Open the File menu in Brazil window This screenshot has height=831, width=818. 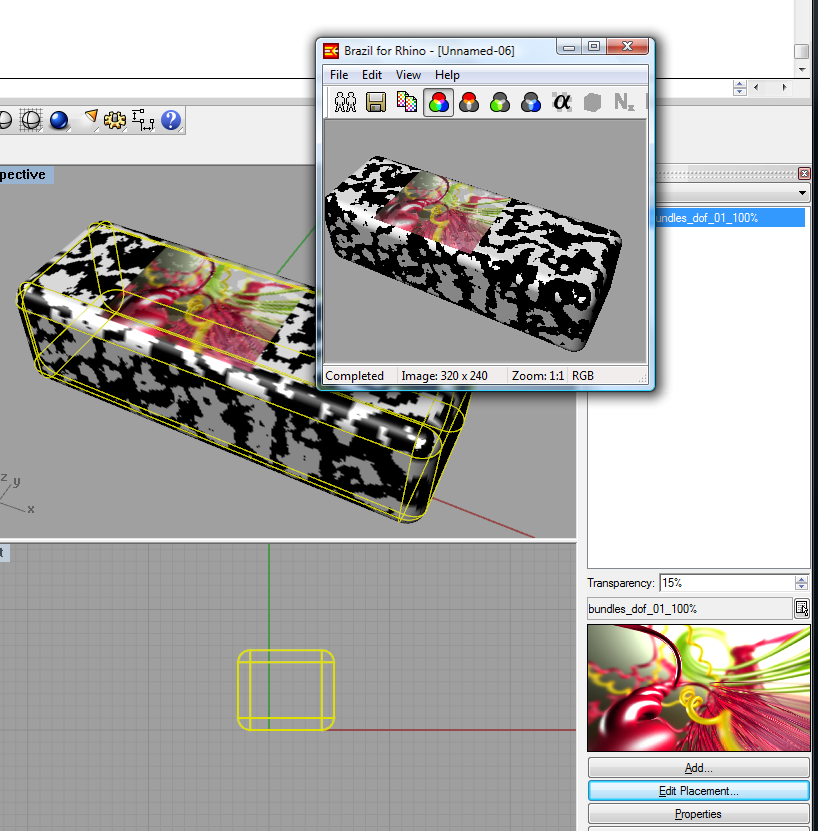pos(339,75)
